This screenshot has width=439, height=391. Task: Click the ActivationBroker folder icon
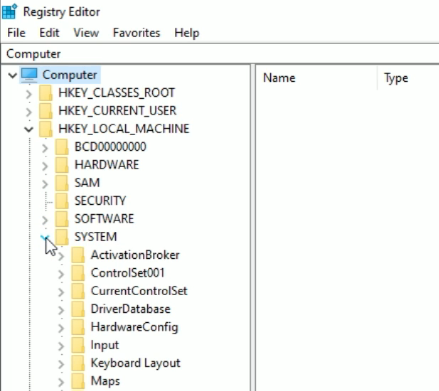pos(78,255)
